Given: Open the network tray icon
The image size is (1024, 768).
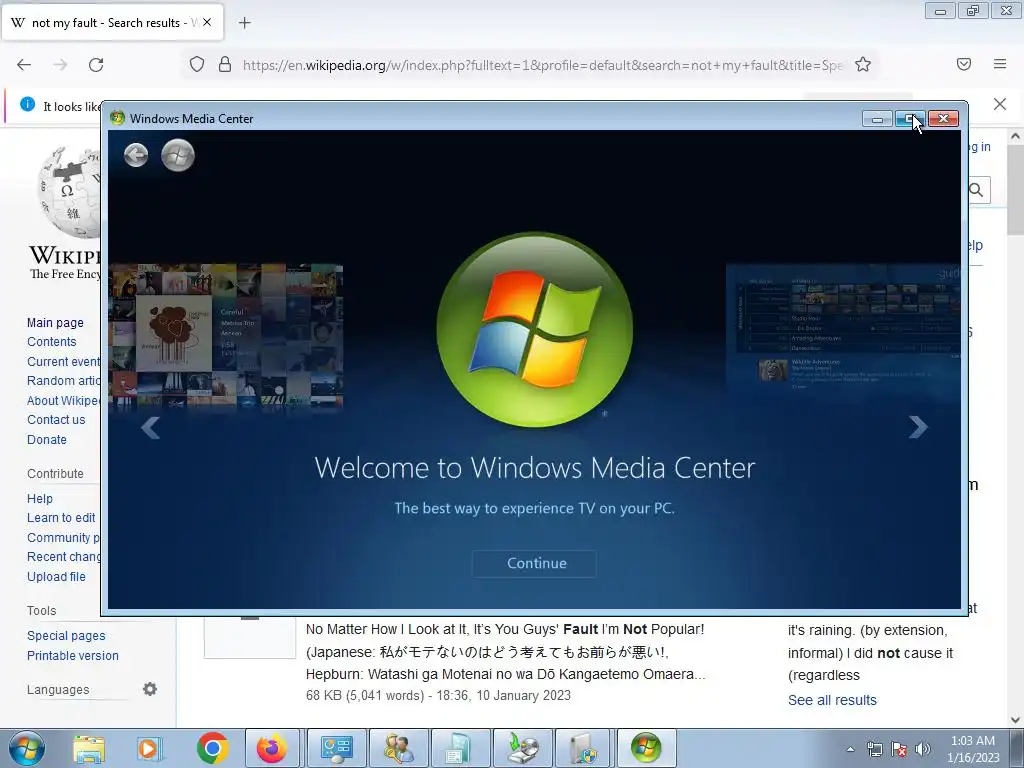Looking at the screenshot, I should 874,749.
